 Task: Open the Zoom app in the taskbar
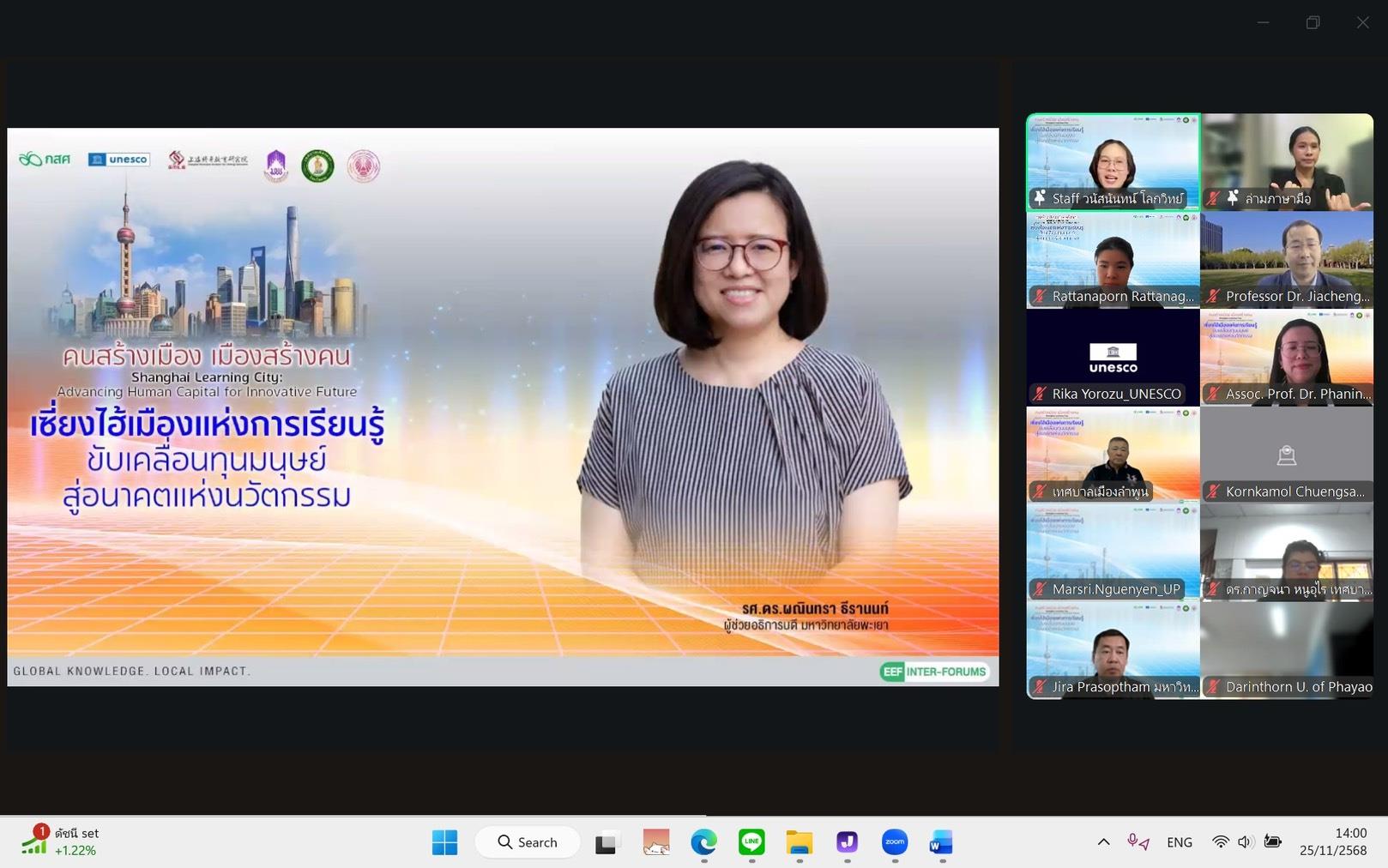coord(894,842)
